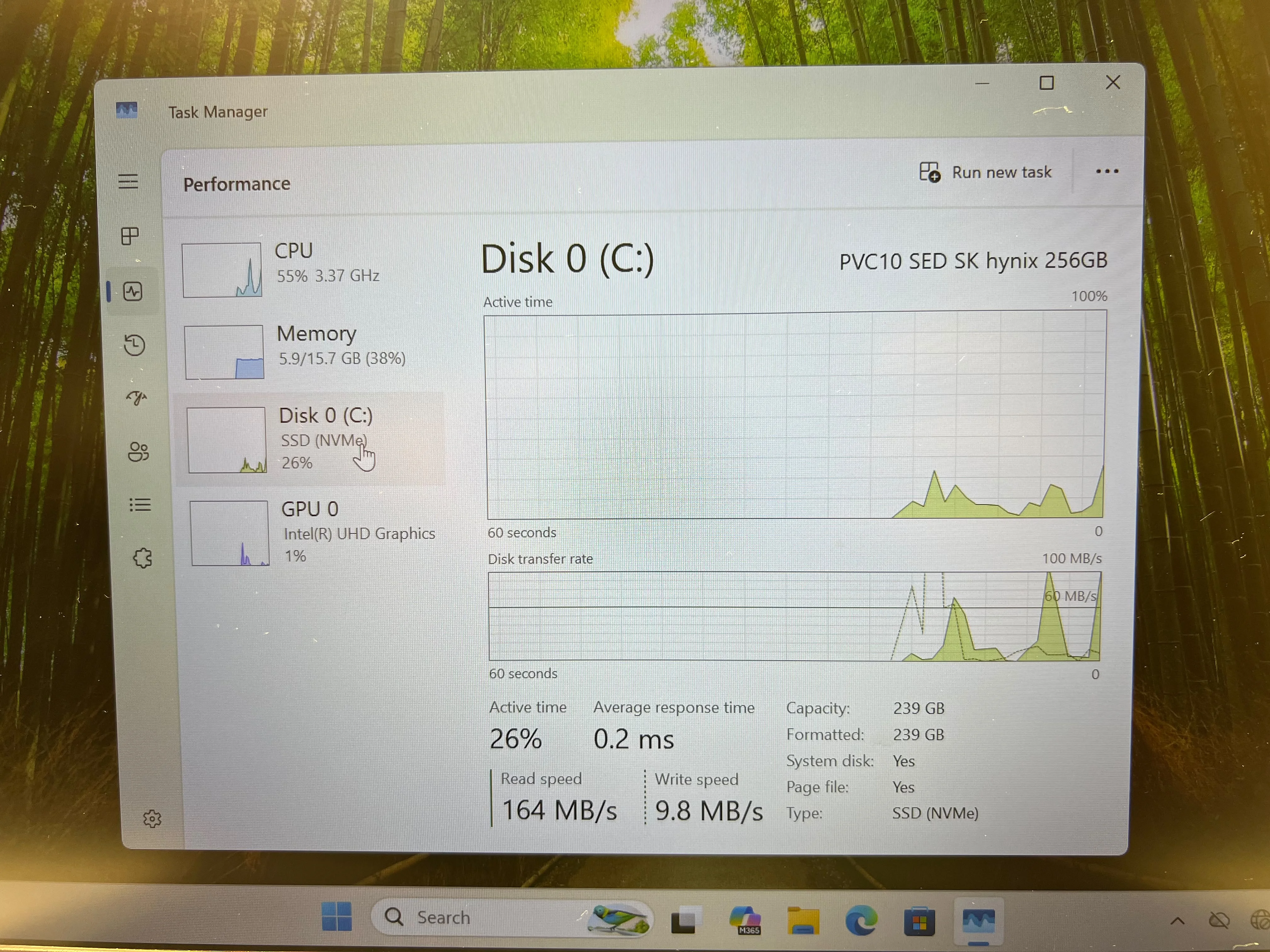Open the three-dots more options menu

pos(1107,171)
